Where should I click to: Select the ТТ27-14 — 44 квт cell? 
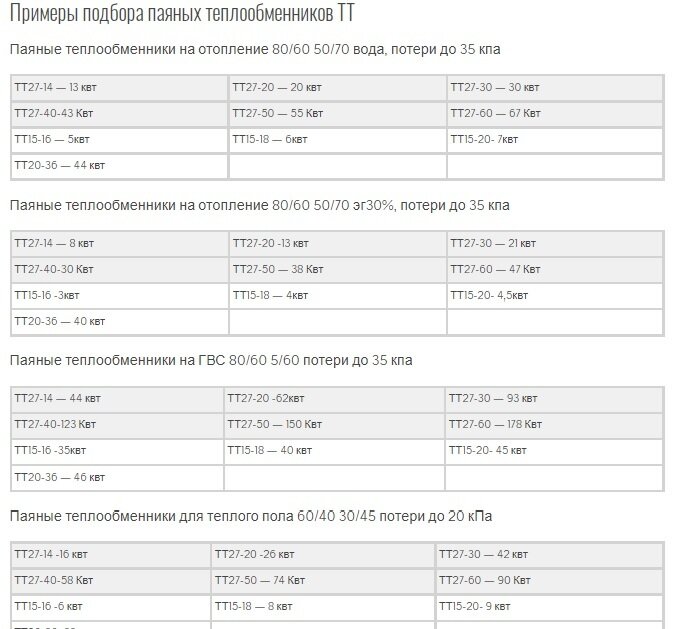[x=117, y=399]
